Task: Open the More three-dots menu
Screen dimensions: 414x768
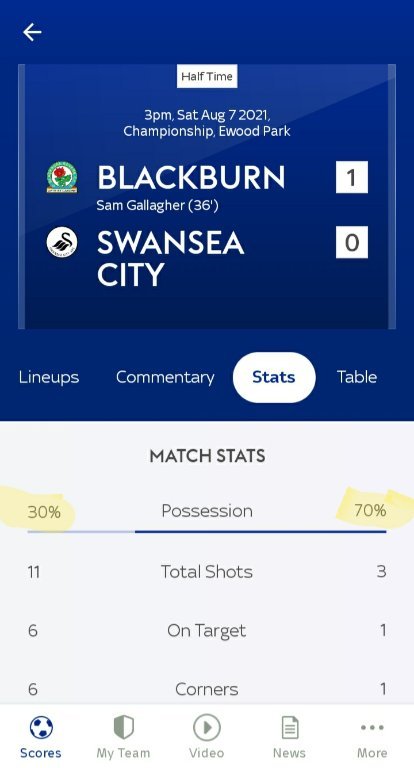Action: click(x=372, y=727)
